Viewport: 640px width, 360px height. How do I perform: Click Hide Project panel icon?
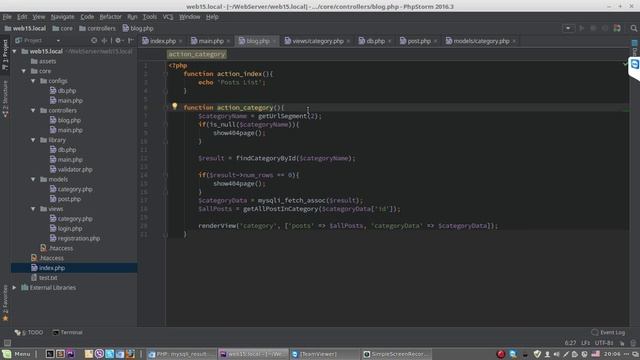tap(131, 40)
